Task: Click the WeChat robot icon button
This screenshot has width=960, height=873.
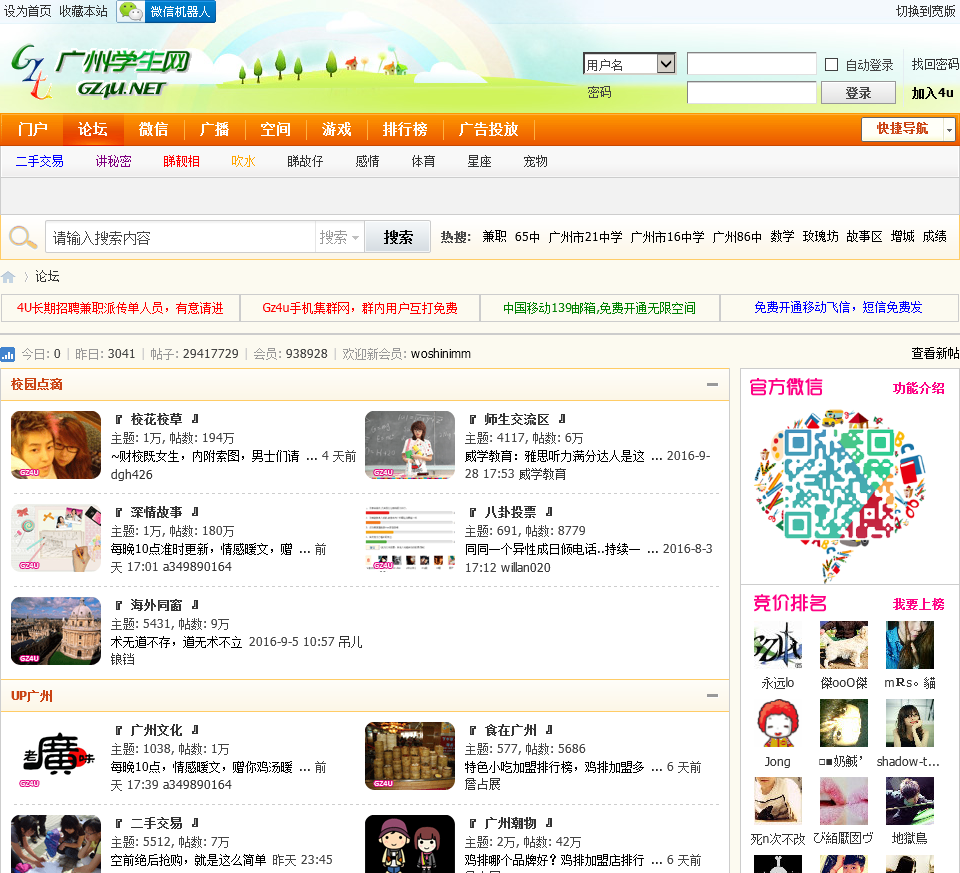Action: pyautogui.click(x=166, y=11)
